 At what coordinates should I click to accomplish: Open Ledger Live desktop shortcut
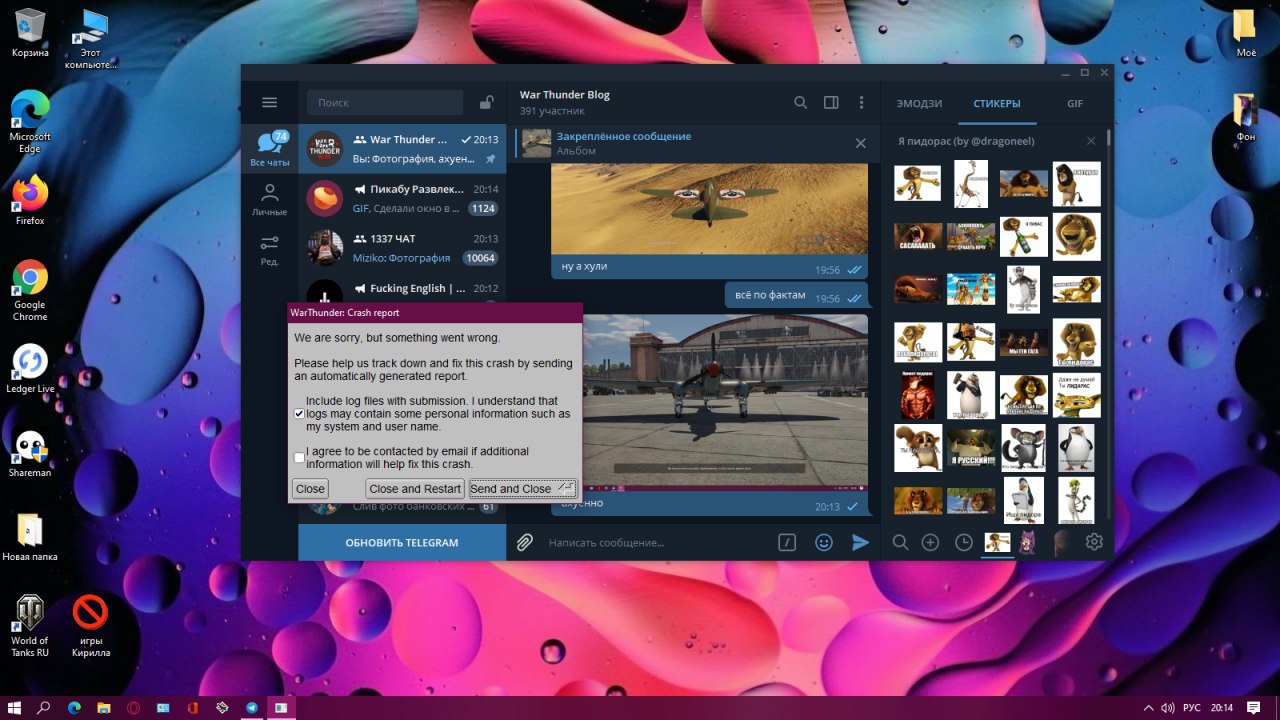tap(31, 368)
